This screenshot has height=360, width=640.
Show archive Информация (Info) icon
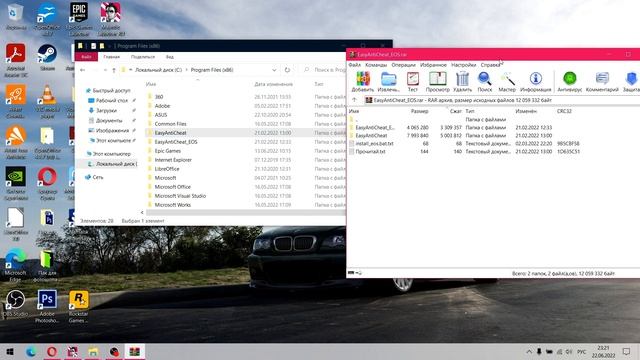[536, 81]
